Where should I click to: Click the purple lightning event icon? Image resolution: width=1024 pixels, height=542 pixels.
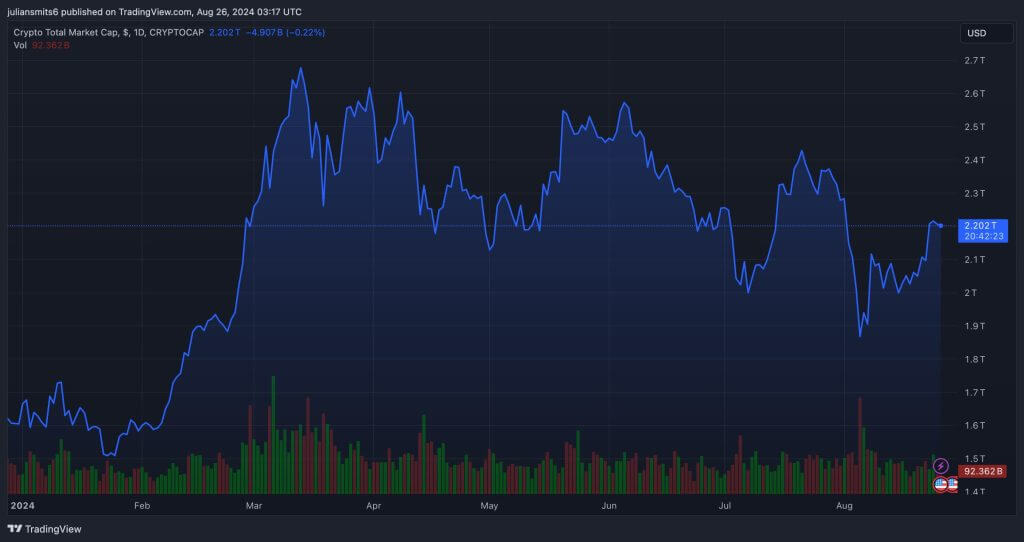point(941,466)
